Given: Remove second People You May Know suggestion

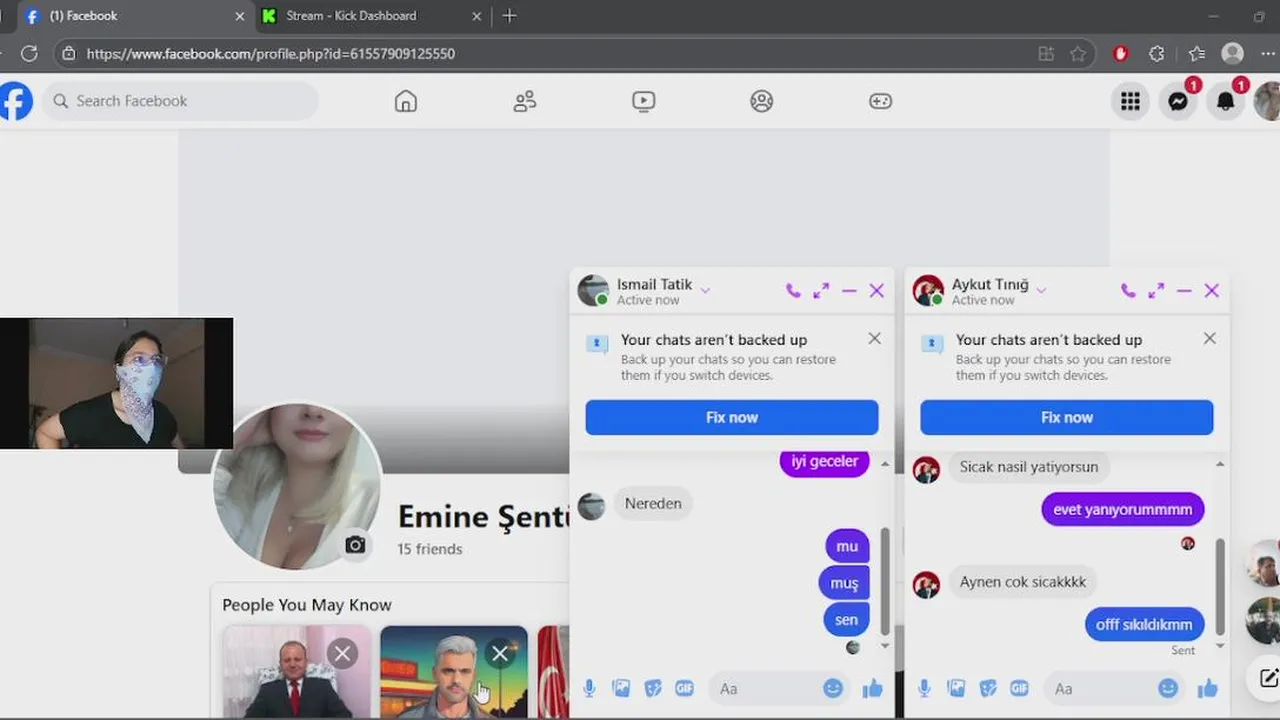Looking at the screenshot, I should (x=500, y=654).
